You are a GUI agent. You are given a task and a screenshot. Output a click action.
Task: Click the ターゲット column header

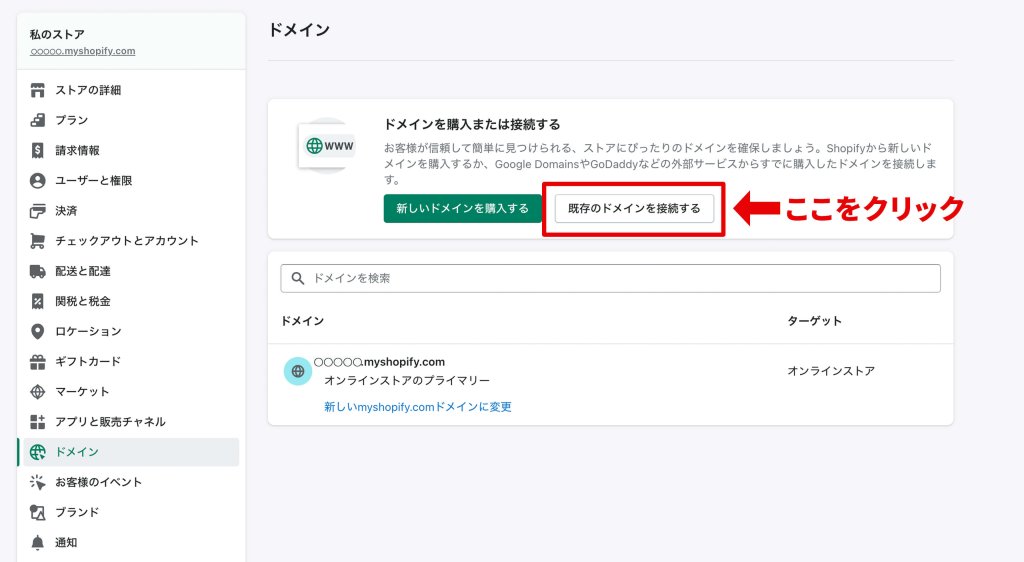tap(814, 321)
